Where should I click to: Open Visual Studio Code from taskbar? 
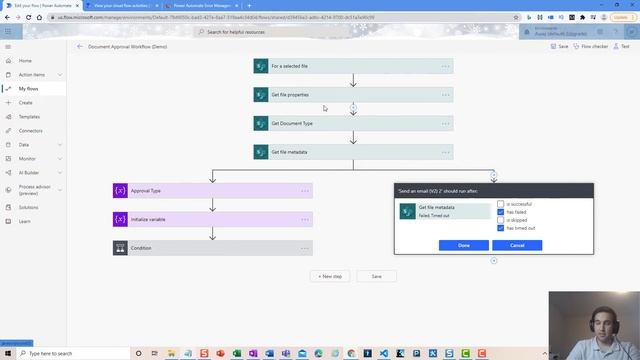point(384,353)
